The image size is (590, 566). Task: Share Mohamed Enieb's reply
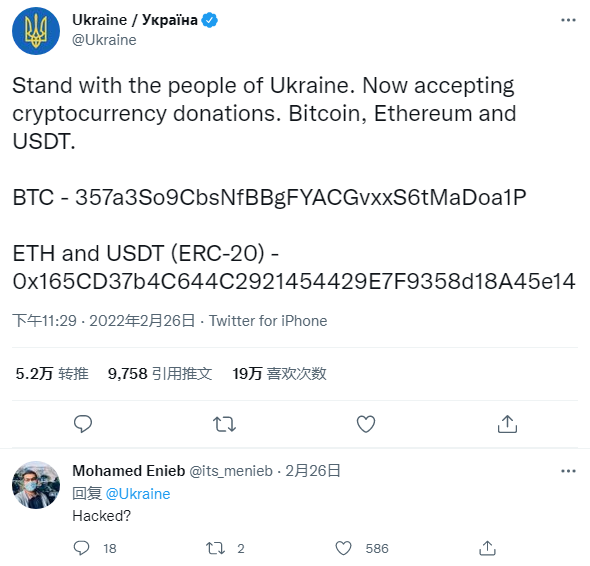(x=487, y=548)
